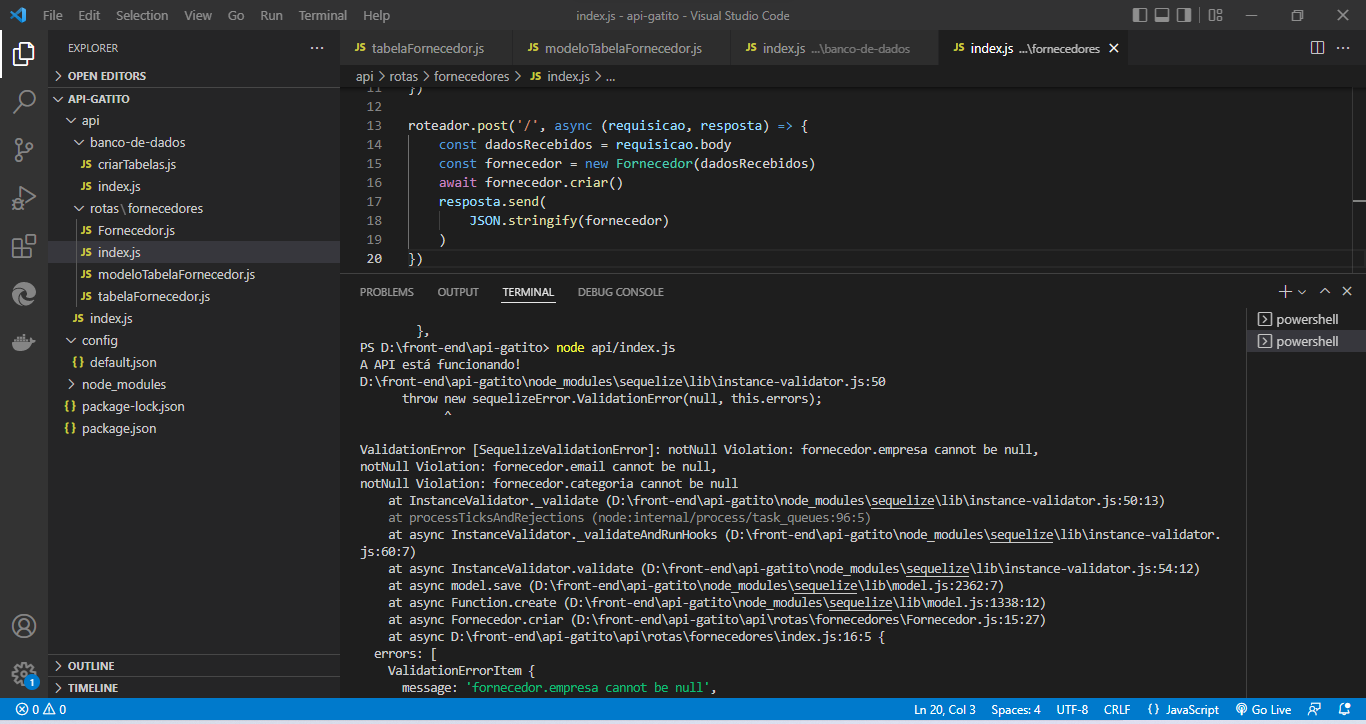Image resolution: width=1366 pixels, height=724 pixels.
Task: Collapse the config folder
Action: coord(194,340)
